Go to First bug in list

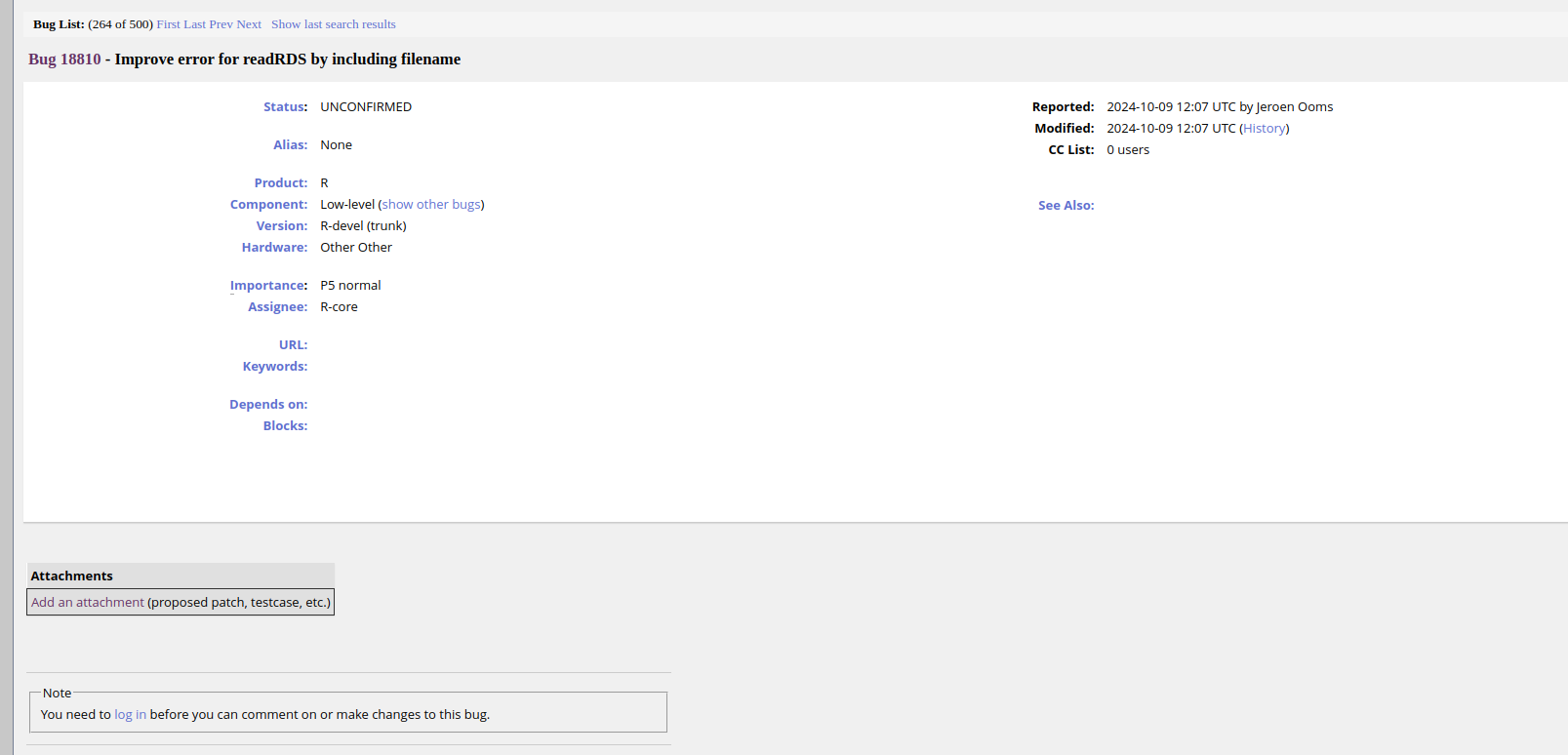click(x=168, y=24)
